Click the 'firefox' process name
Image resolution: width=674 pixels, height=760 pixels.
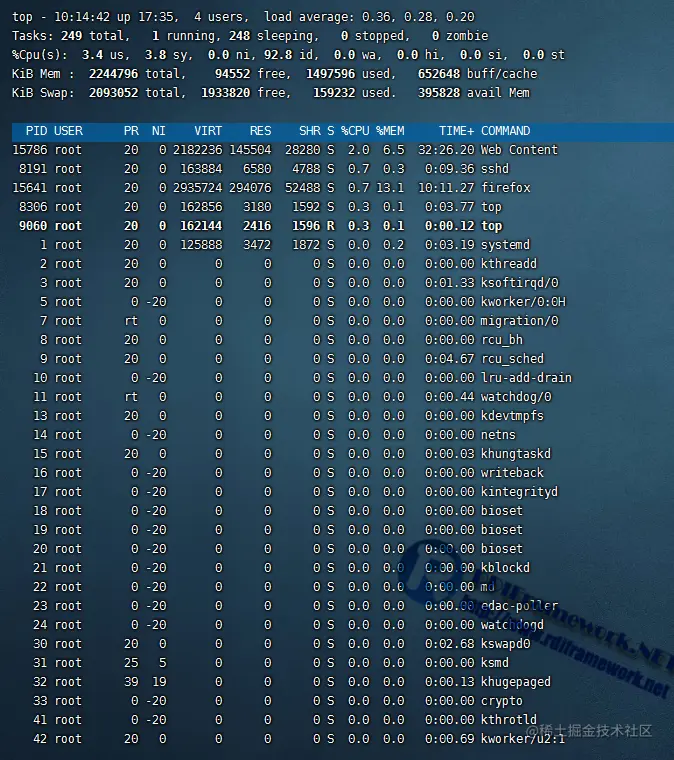pyautogui.click(x=505, y=188)
